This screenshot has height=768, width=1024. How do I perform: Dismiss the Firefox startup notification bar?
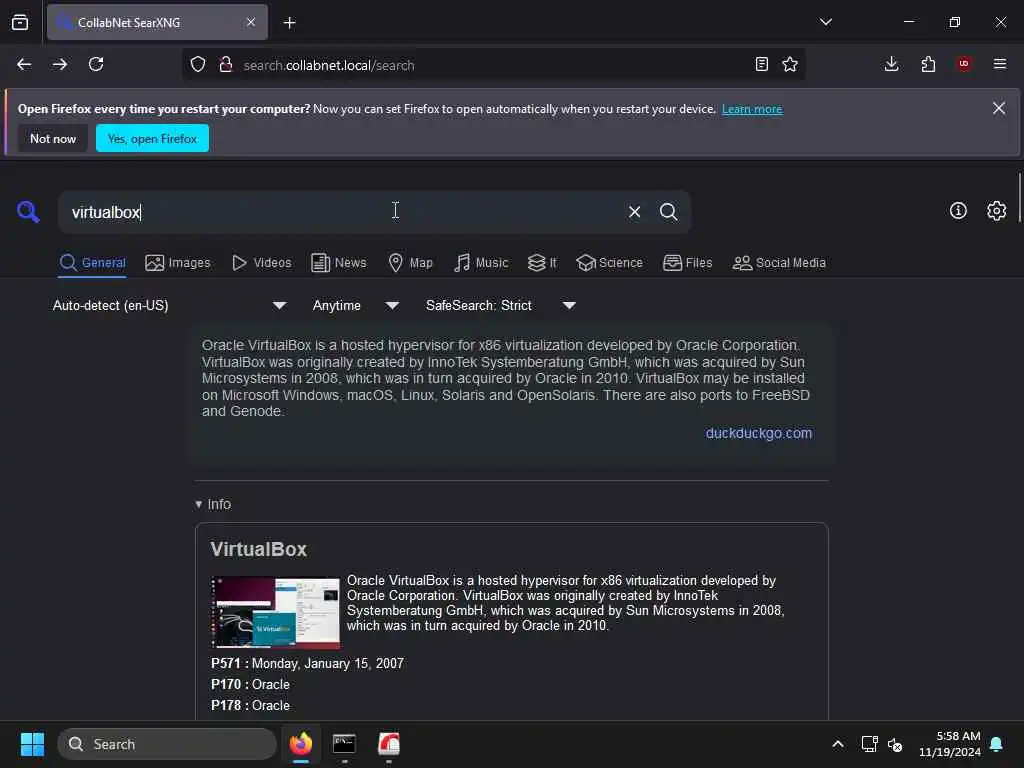coord(999,108)
